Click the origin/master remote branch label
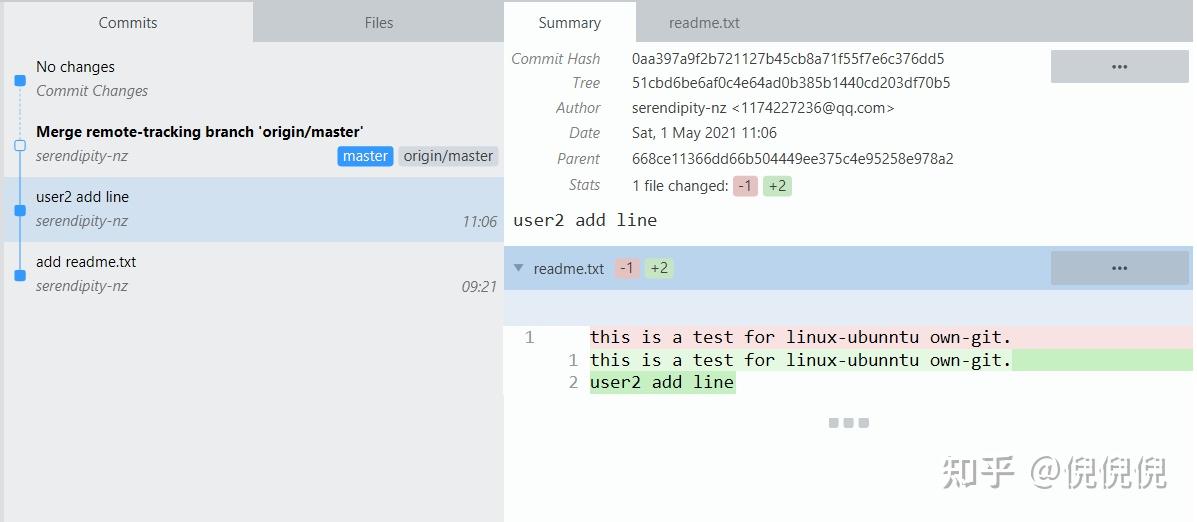Viewport: 1197px width, 522px height. [x=448, y=156]
